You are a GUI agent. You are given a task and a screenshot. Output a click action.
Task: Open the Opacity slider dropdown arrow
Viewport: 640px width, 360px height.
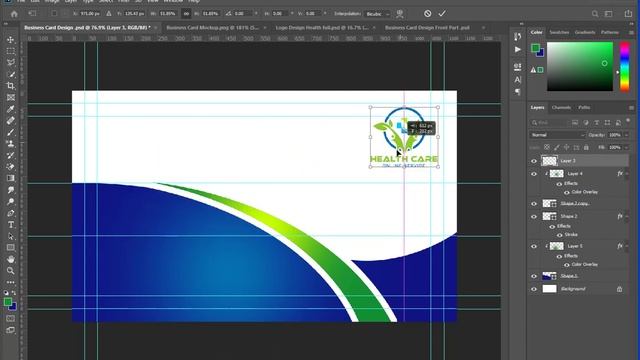[627, 135]
